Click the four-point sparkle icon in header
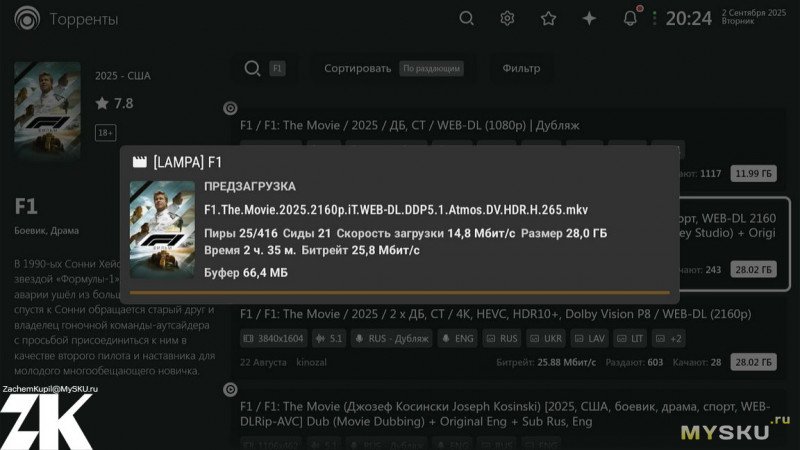800x450 pixels. click(589, 18)
